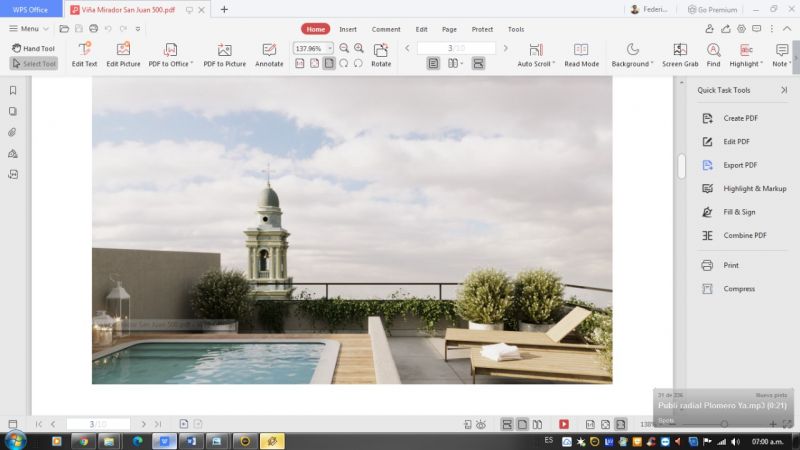Expand the quick access toolbar customization arrow
Viewport: 800px width, 450px height.
pos(138,29)
